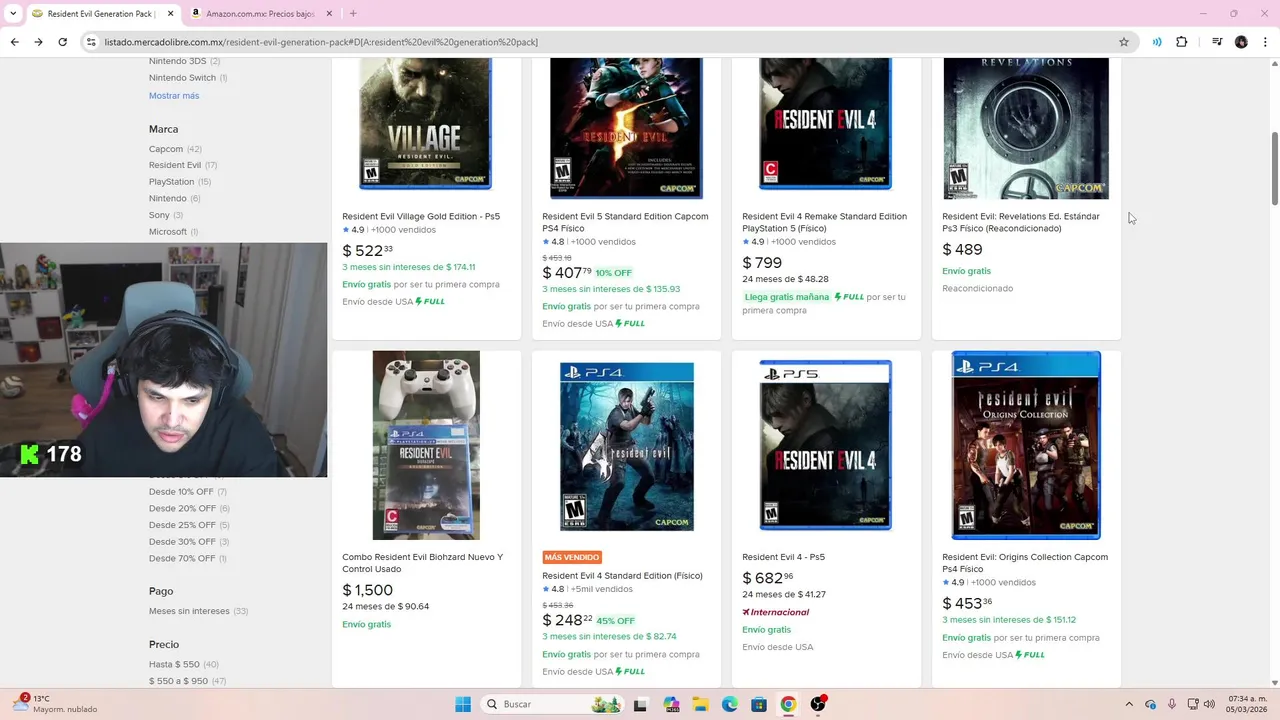1280x720 pixels.
Task: Open a new browser tab
Action: (x=353, y=13)
